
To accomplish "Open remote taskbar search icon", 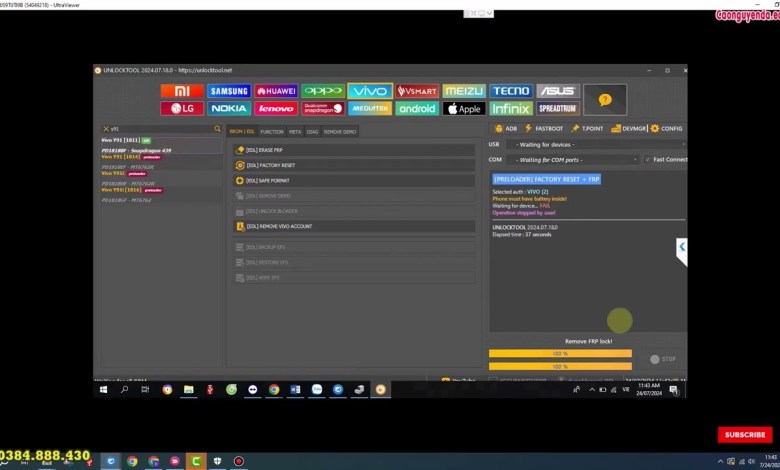I will 124,389.
